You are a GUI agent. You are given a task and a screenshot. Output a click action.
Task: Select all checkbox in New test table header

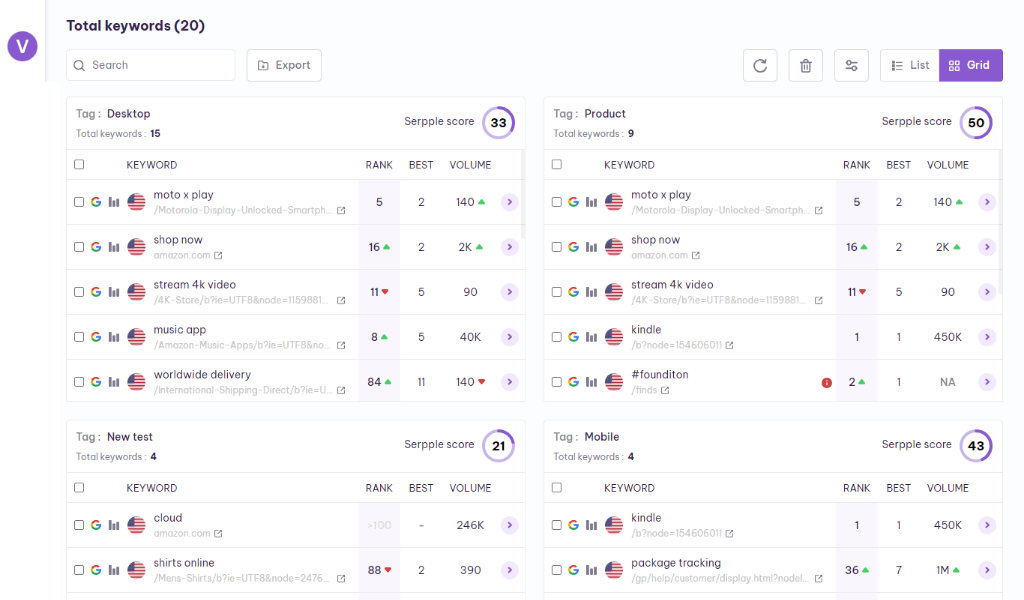(x=79, y=488)
